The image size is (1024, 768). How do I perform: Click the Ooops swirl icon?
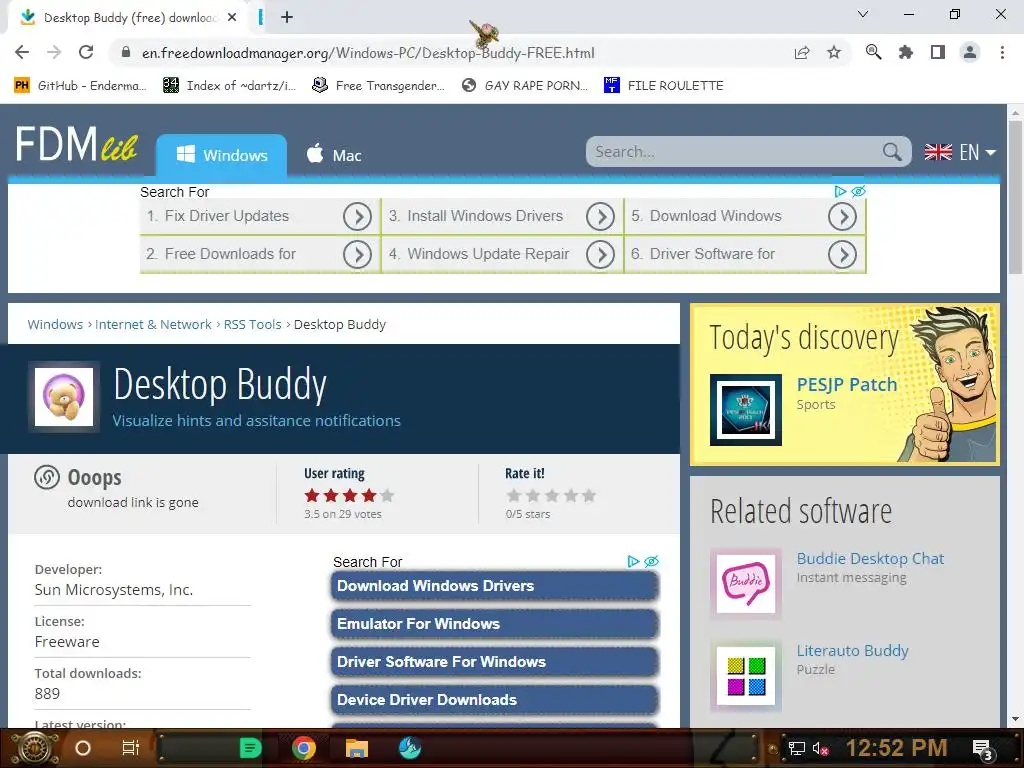(x=47, y=477)
